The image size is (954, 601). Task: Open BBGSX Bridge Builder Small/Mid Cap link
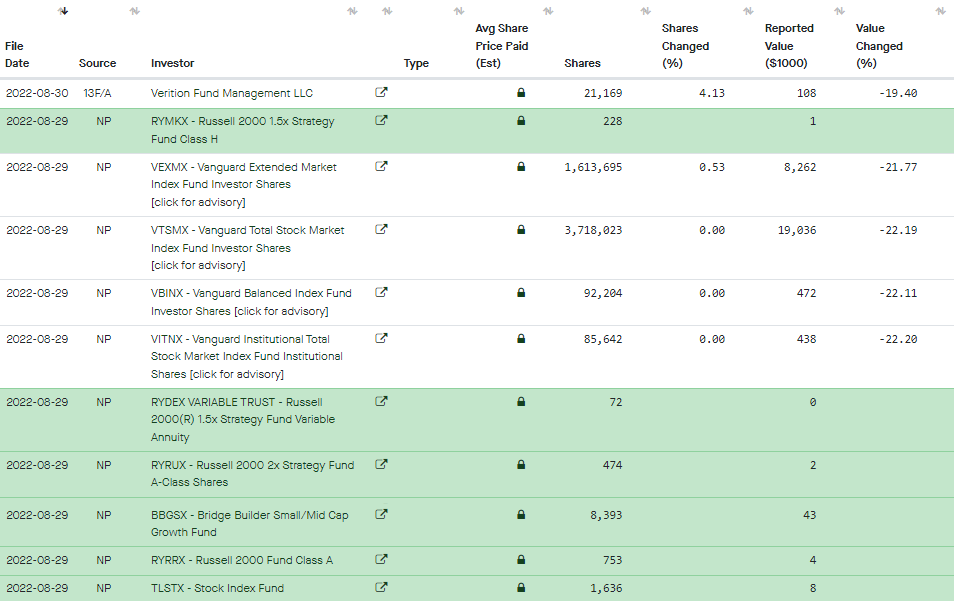pyautogui.click(x=249, y=524)
